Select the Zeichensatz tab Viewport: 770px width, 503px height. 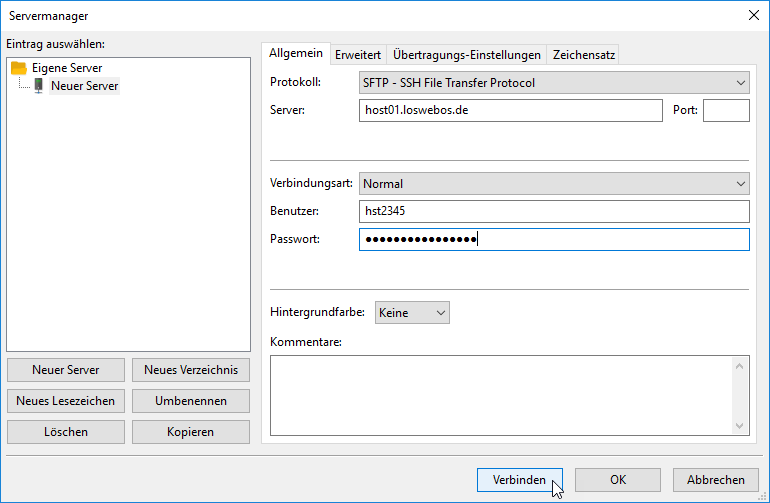point(584,55)
